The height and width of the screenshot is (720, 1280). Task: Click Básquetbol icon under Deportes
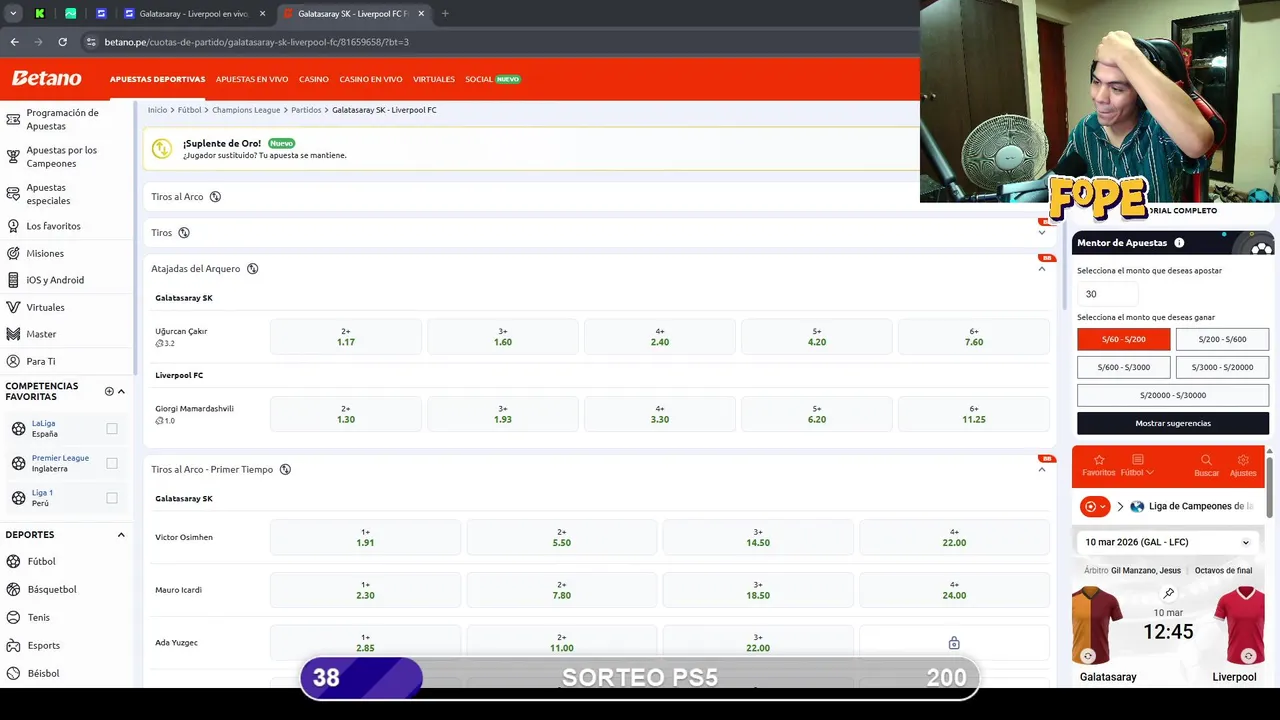[13, 589]
